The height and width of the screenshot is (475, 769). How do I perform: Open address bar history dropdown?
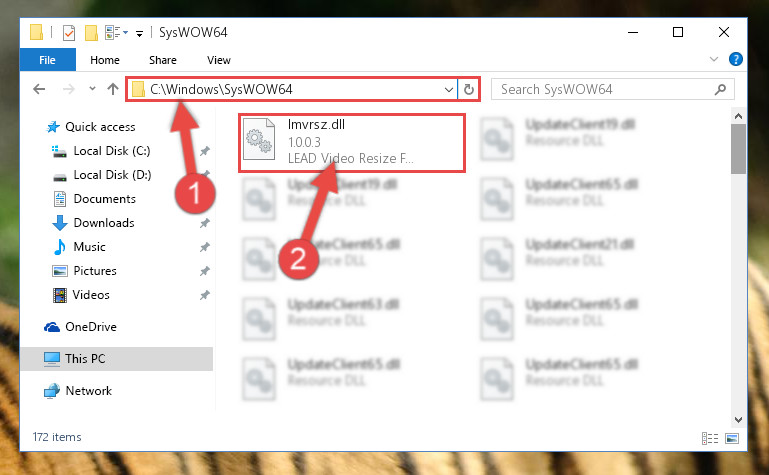[x=448, y=90]
